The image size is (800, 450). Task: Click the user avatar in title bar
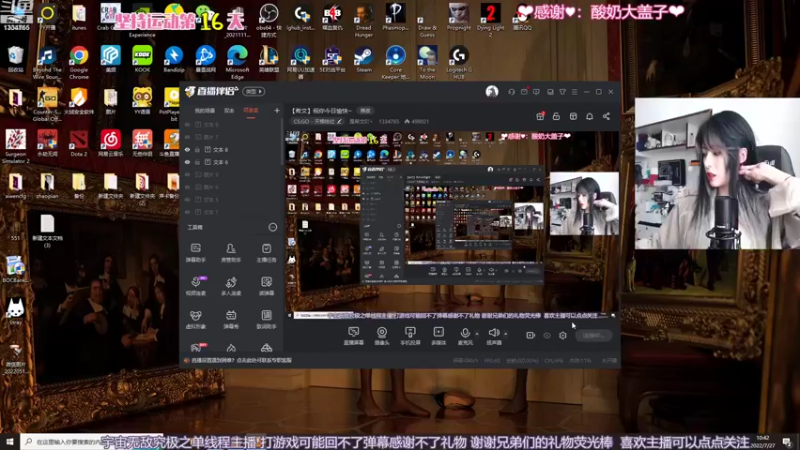tap(492, 91)
